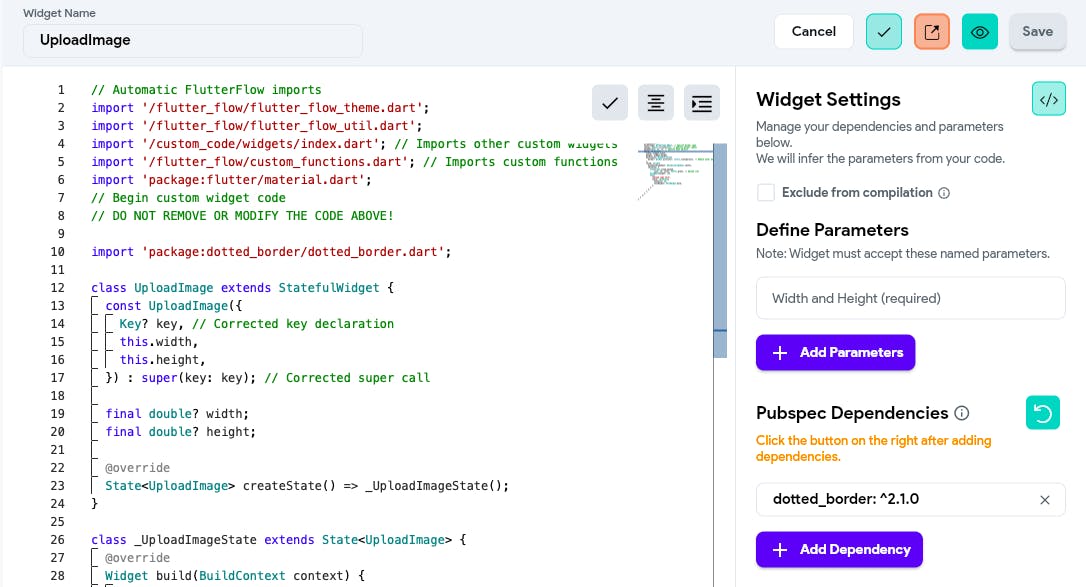The width and height of the screenshot is (1086, 587).
Task: Click the editor checkmark validate icon
Action: coord(610,102)
